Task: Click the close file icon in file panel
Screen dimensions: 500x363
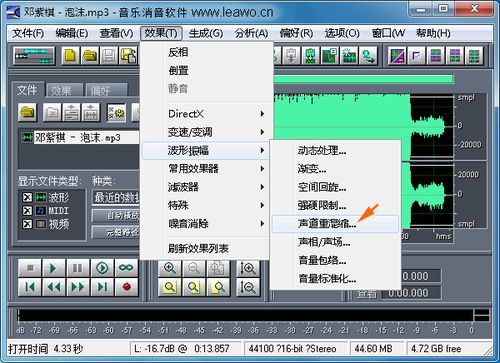Action: 52,112
